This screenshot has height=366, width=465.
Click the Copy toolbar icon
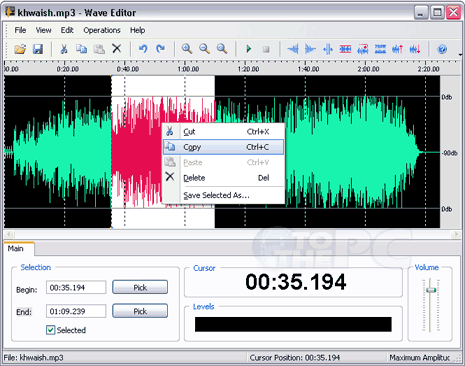click(x=81, y=49)
